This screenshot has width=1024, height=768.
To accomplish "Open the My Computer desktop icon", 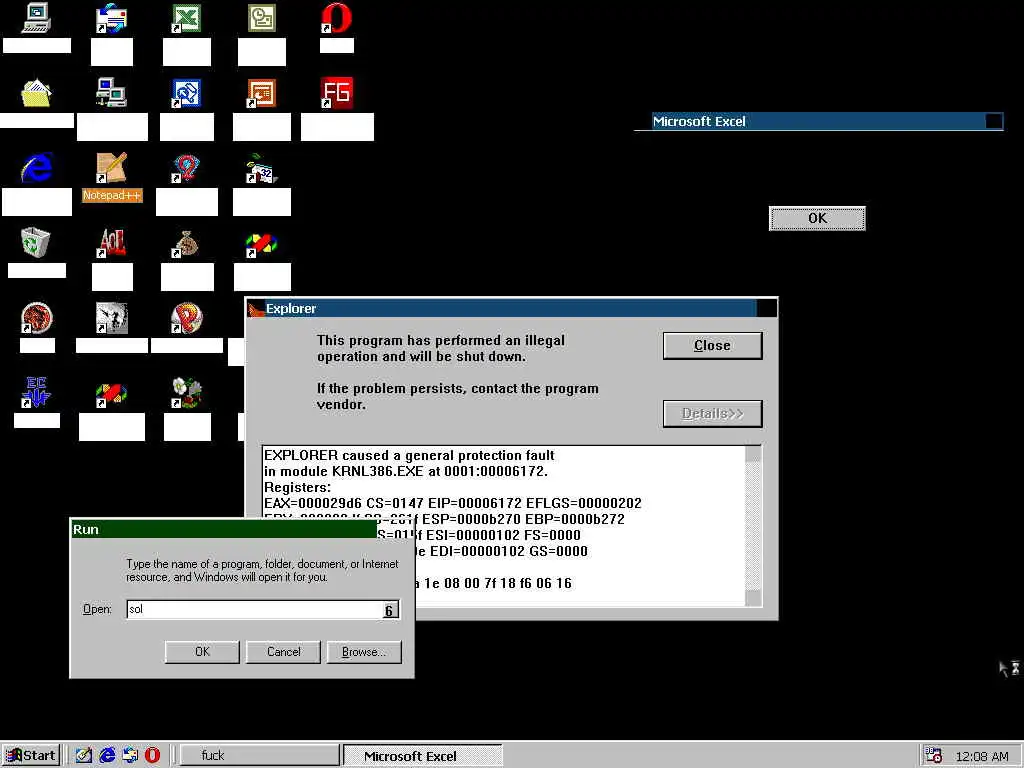I will pyautogui.click(x=36, y=18).
